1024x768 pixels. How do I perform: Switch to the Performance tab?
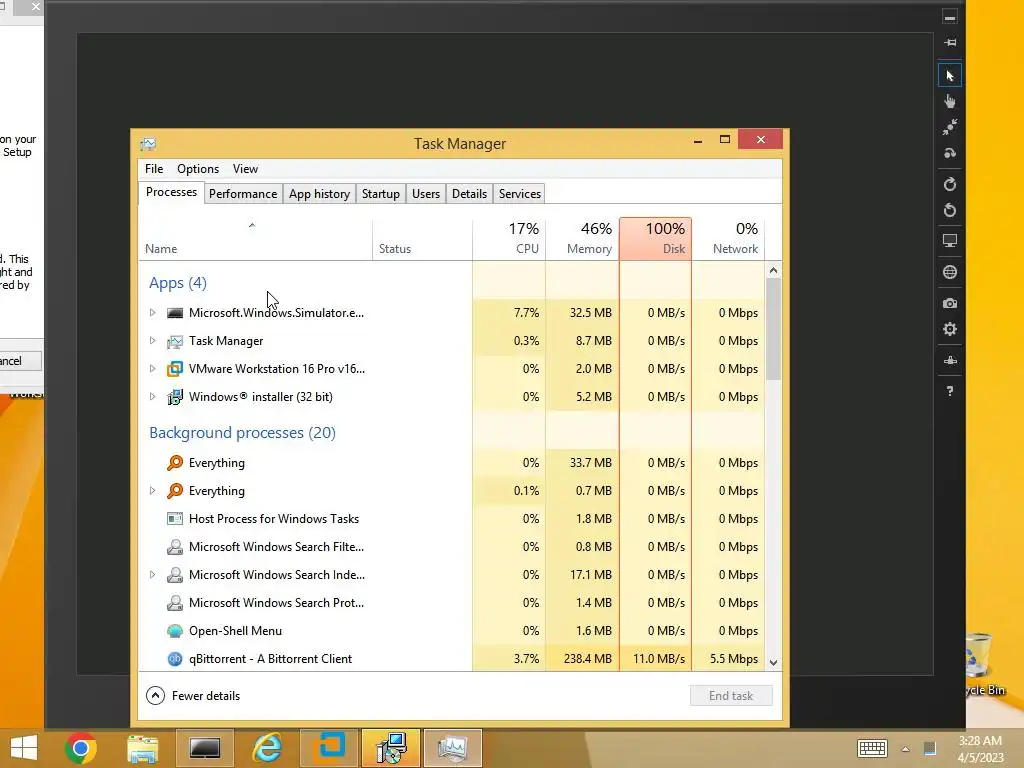tap(243, 194)
